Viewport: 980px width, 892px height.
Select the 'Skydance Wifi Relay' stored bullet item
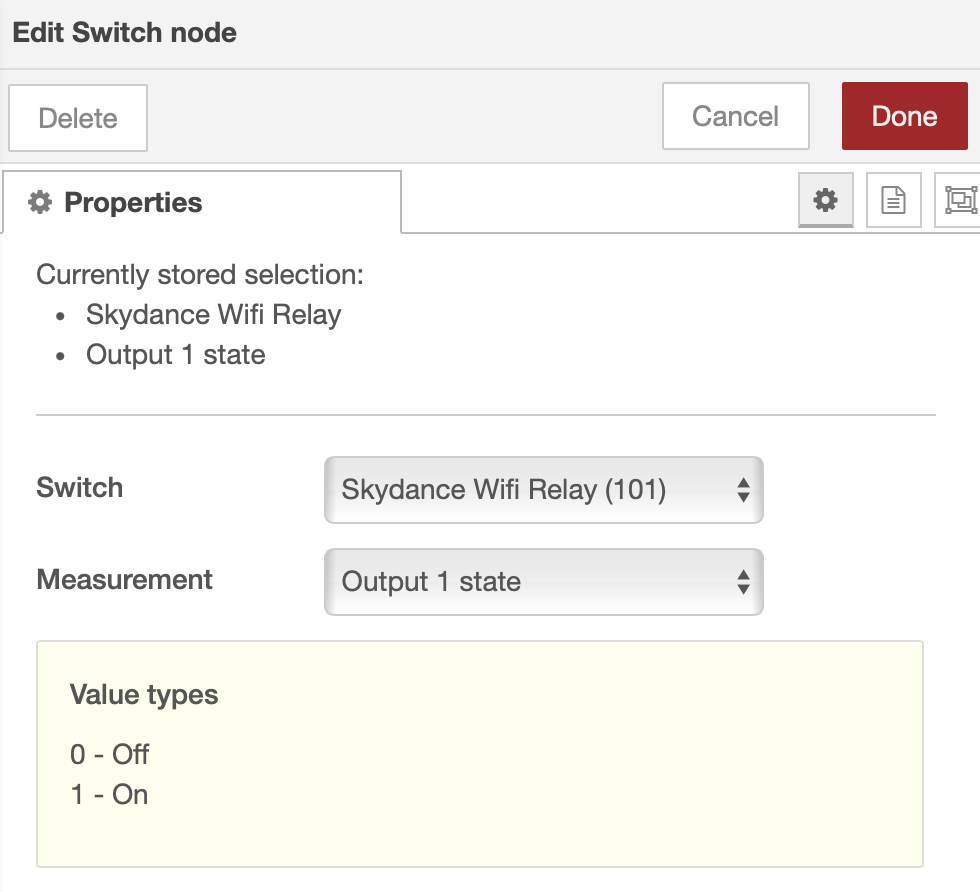tap(214, 315)
